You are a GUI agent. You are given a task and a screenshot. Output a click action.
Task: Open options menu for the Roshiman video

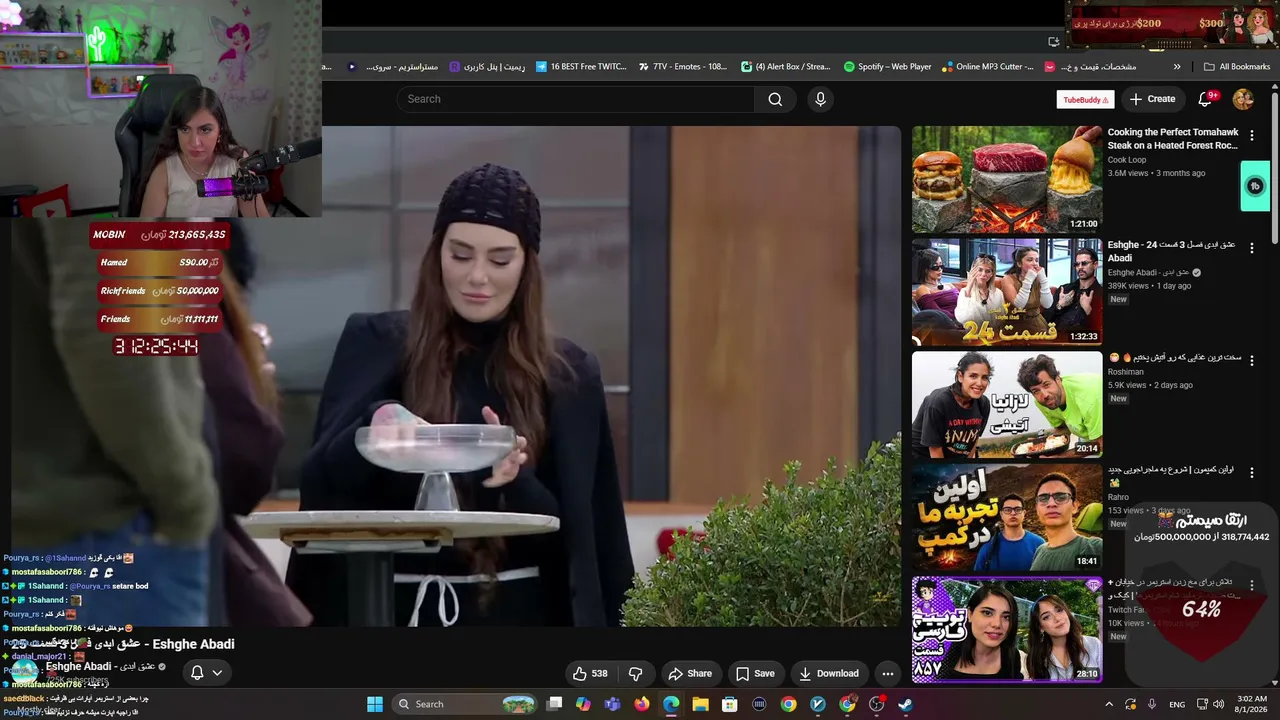pyautogui.click(x=1251, y=360)
